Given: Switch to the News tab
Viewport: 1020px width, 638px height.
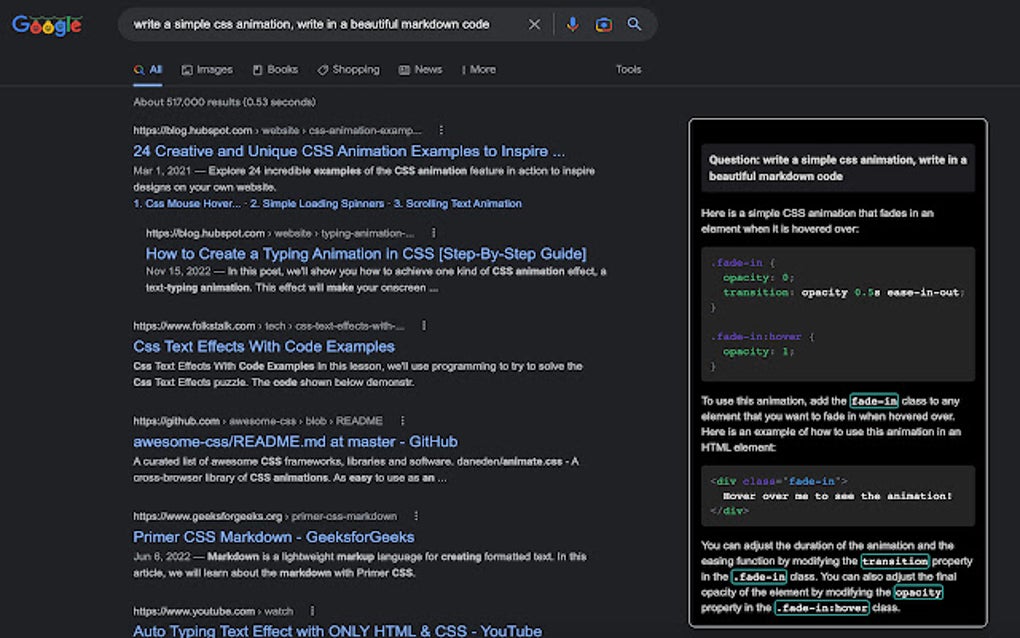Looking at the screenshot, I should click(x=424, y=69).
